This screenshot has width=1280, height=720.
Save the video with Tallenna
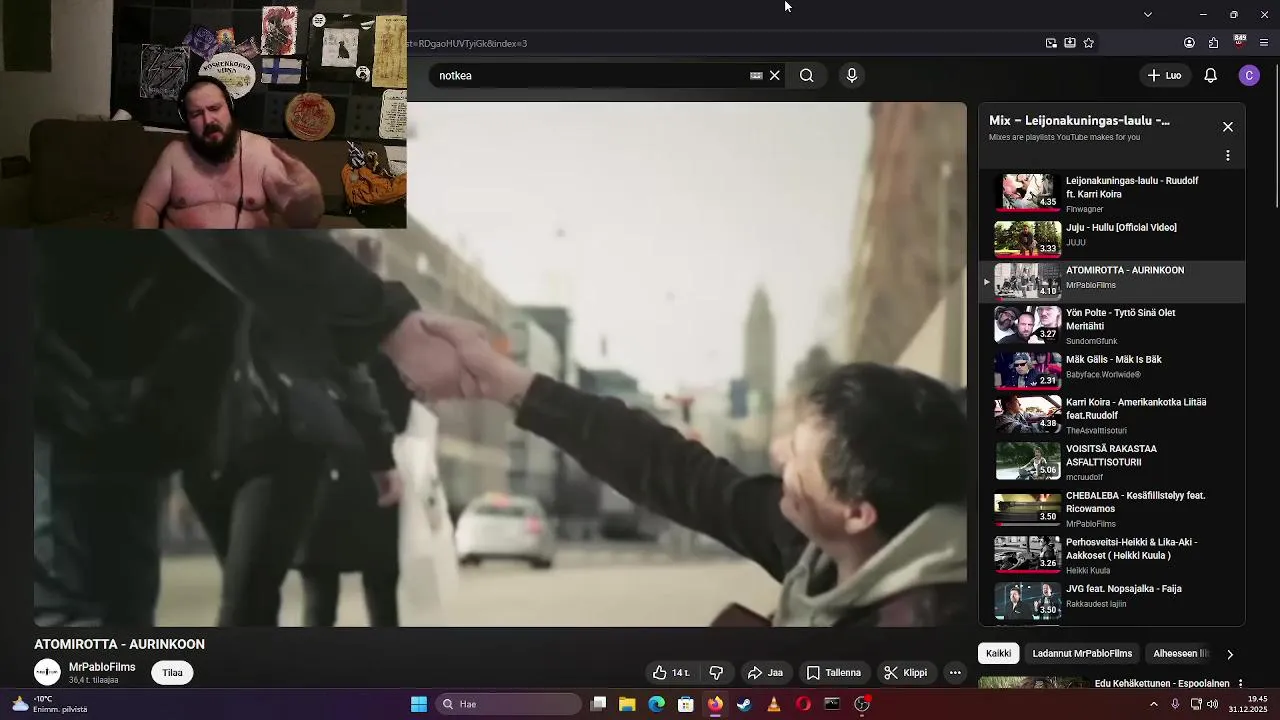click(834, 673)
